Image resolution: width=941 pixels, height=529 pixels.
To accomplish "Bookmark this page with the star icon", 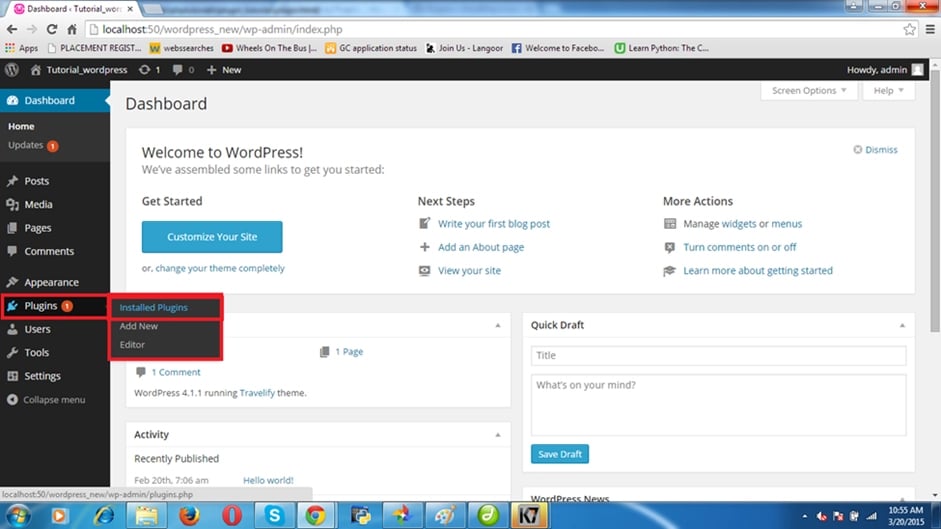I will (x=909, y=29).
